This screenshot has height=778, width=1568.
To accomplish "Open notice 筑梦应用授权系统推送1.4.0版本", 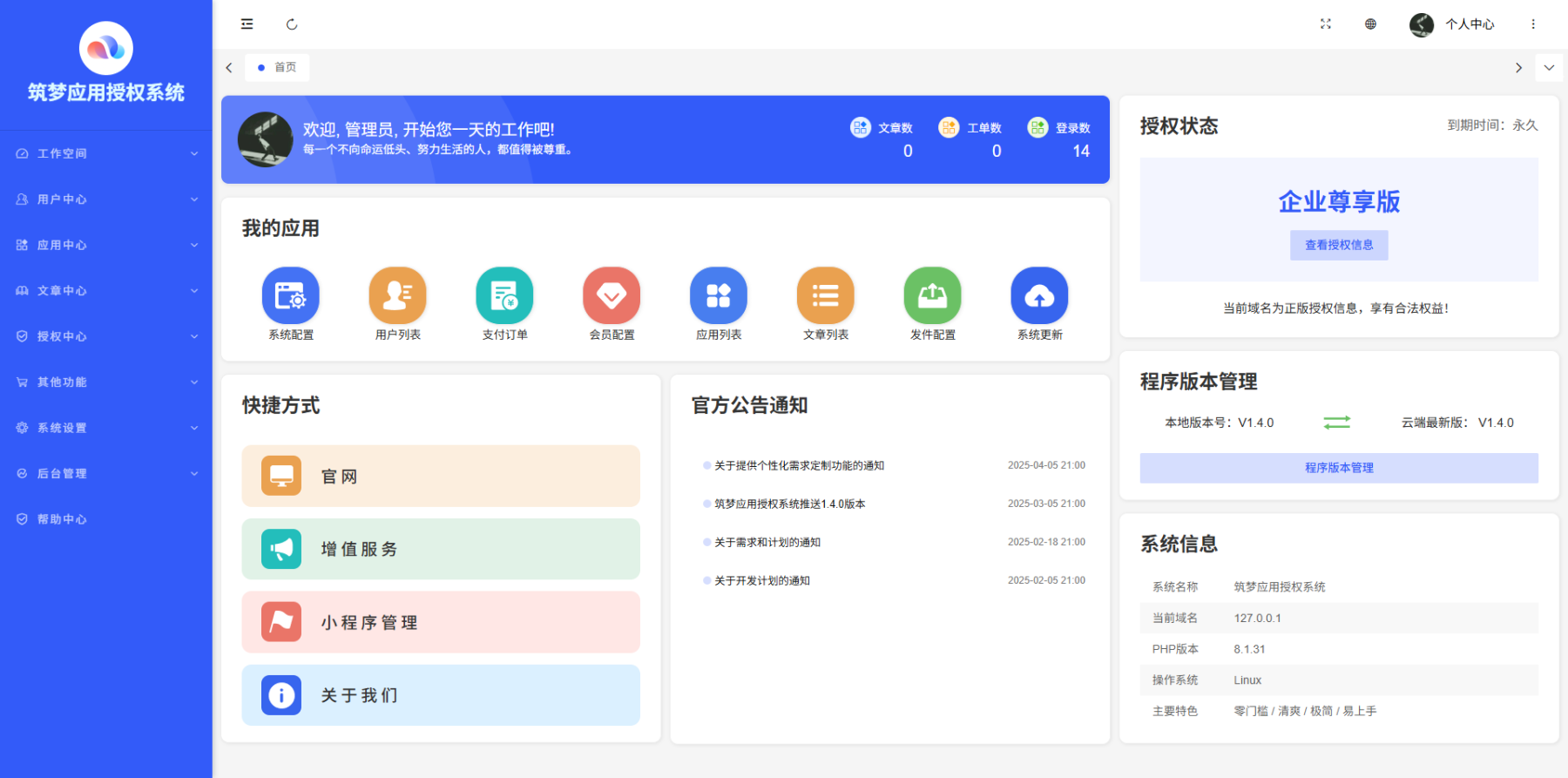I will 789,504.
